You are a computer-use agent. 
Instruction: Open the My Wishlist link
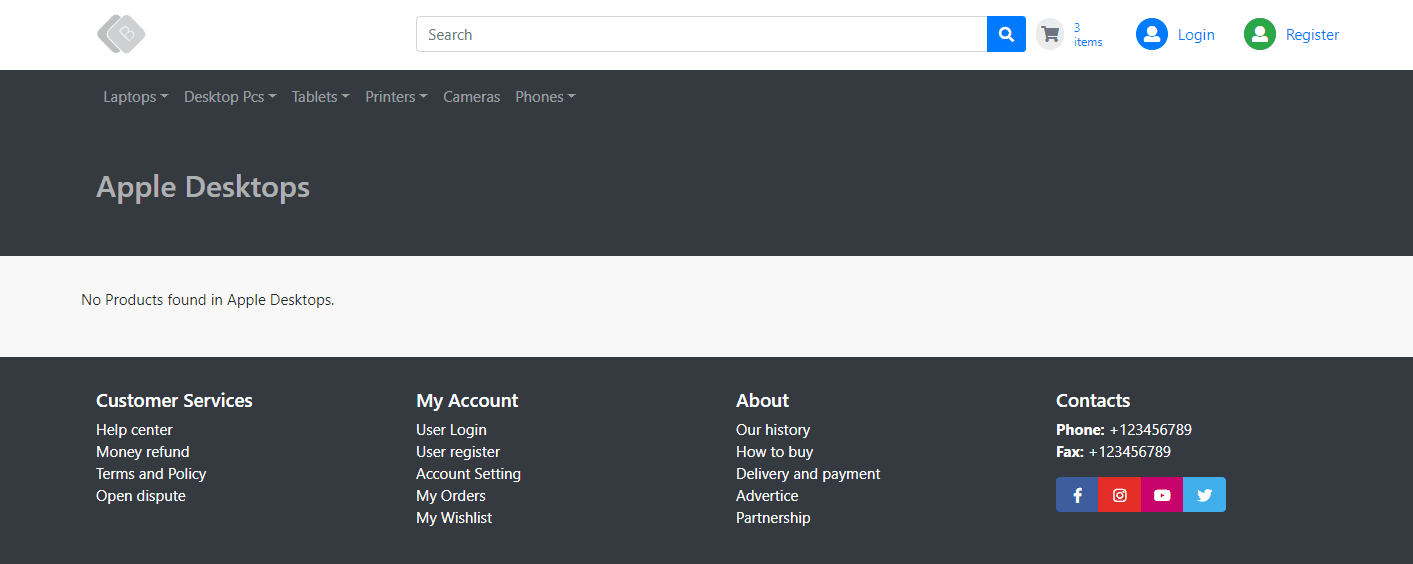pos(454,518)
